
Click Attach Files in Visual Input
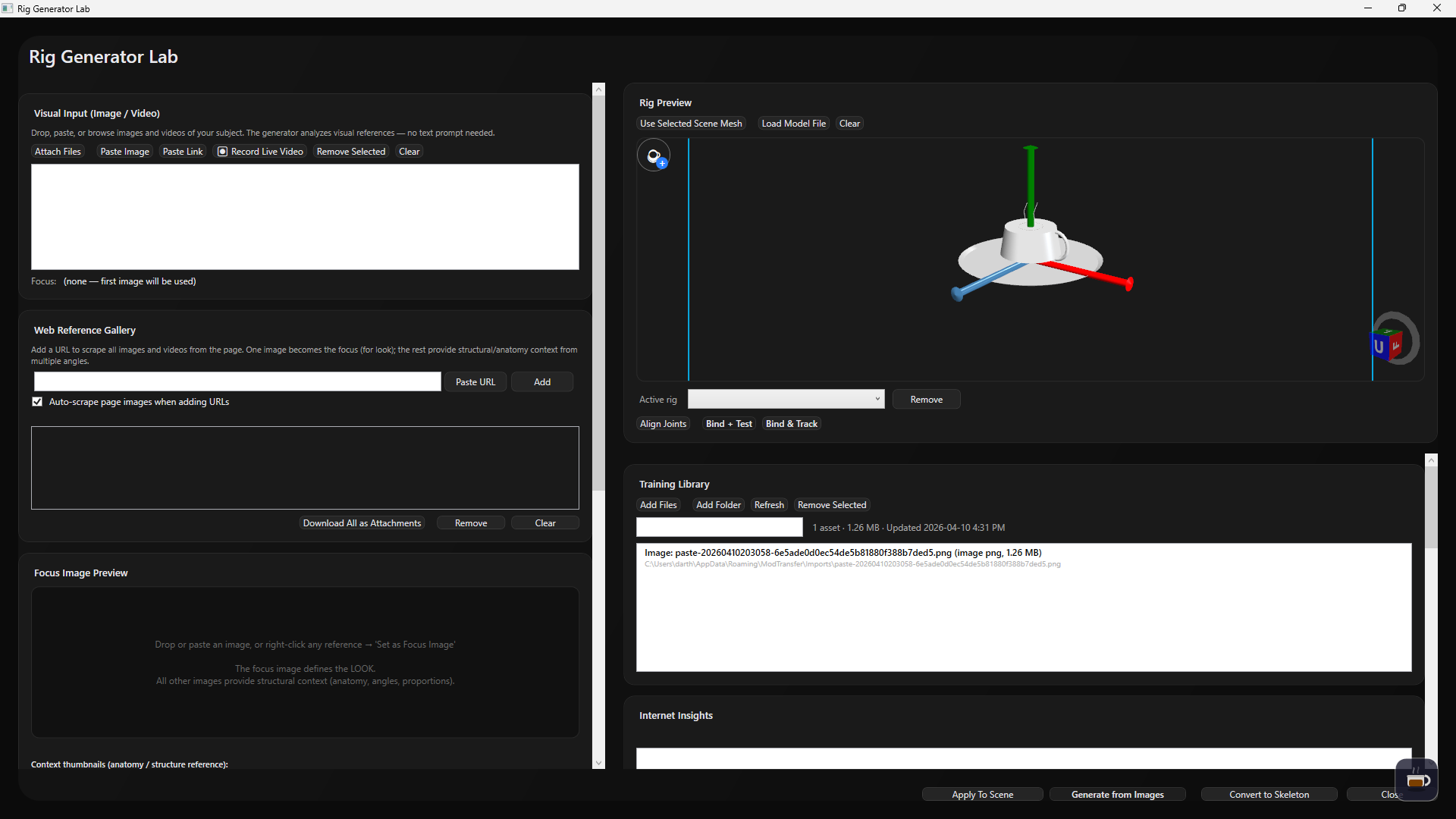(58, 152)
